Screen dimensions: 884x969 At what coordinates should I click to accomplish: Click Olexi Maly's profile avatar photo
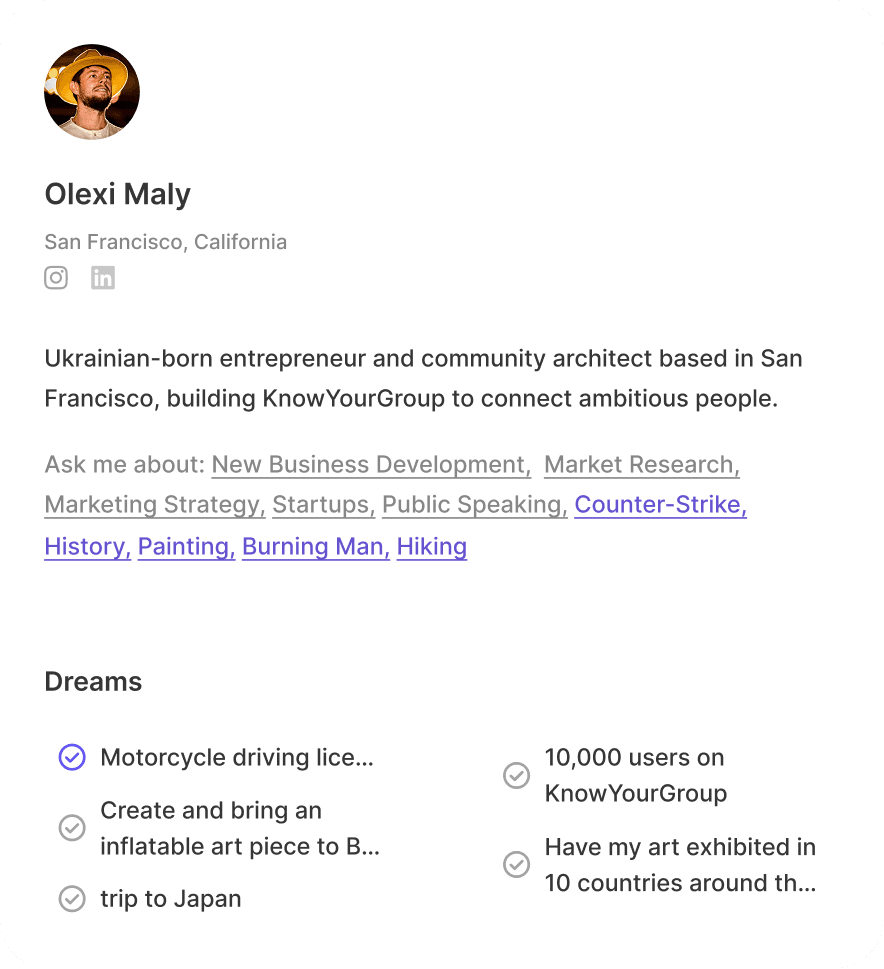tap(92, 92)
